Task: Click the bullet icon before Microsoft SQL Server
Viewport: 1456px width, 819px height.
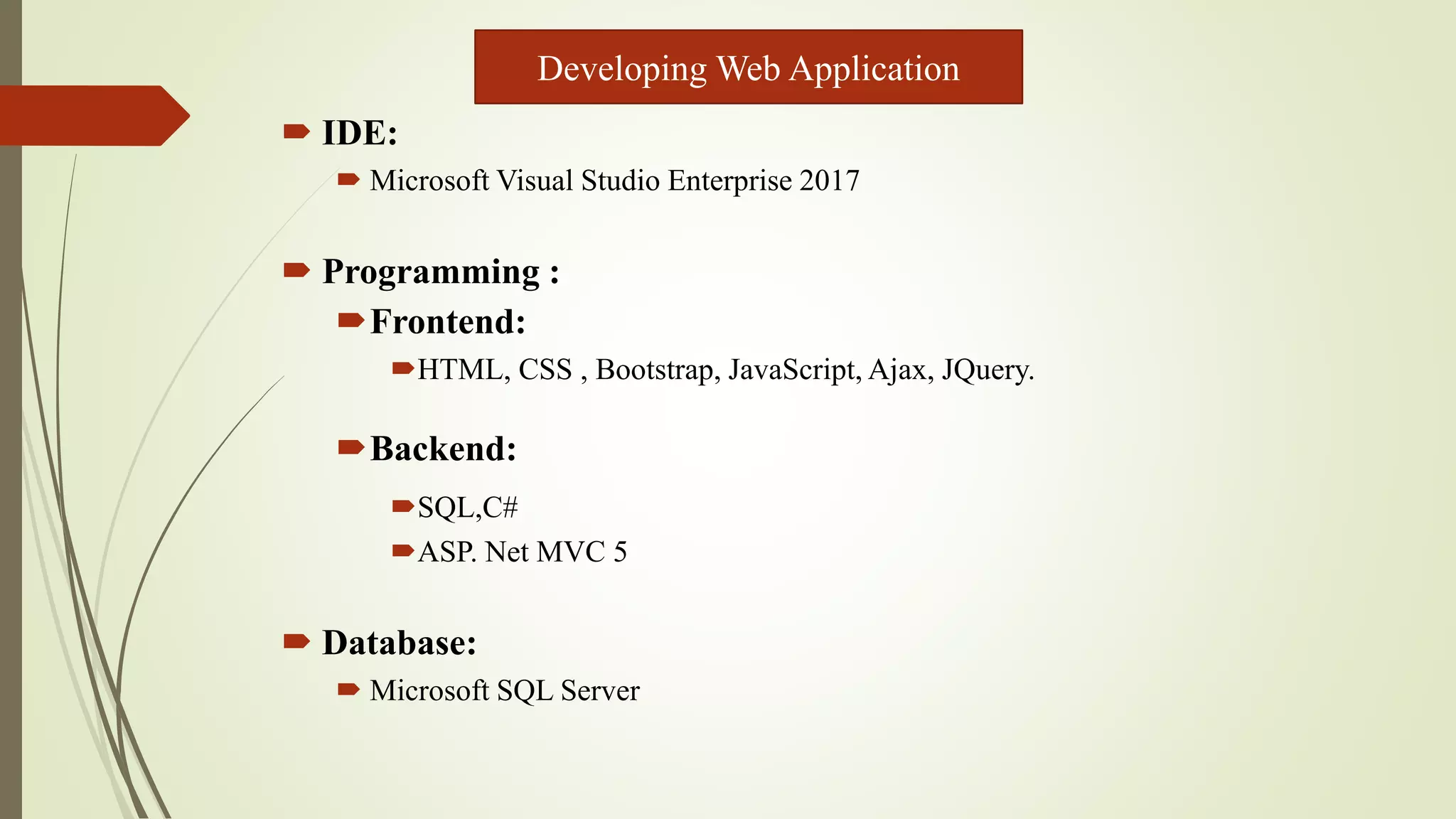Action: coord(348,689)
